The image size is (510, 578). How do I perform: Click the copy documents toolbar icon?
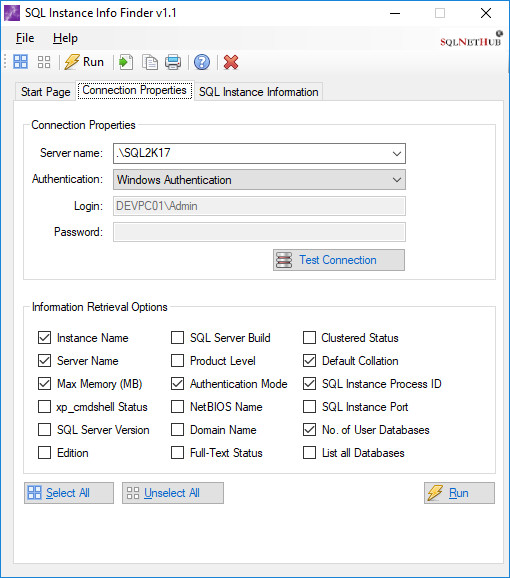[x=150, y=62]
